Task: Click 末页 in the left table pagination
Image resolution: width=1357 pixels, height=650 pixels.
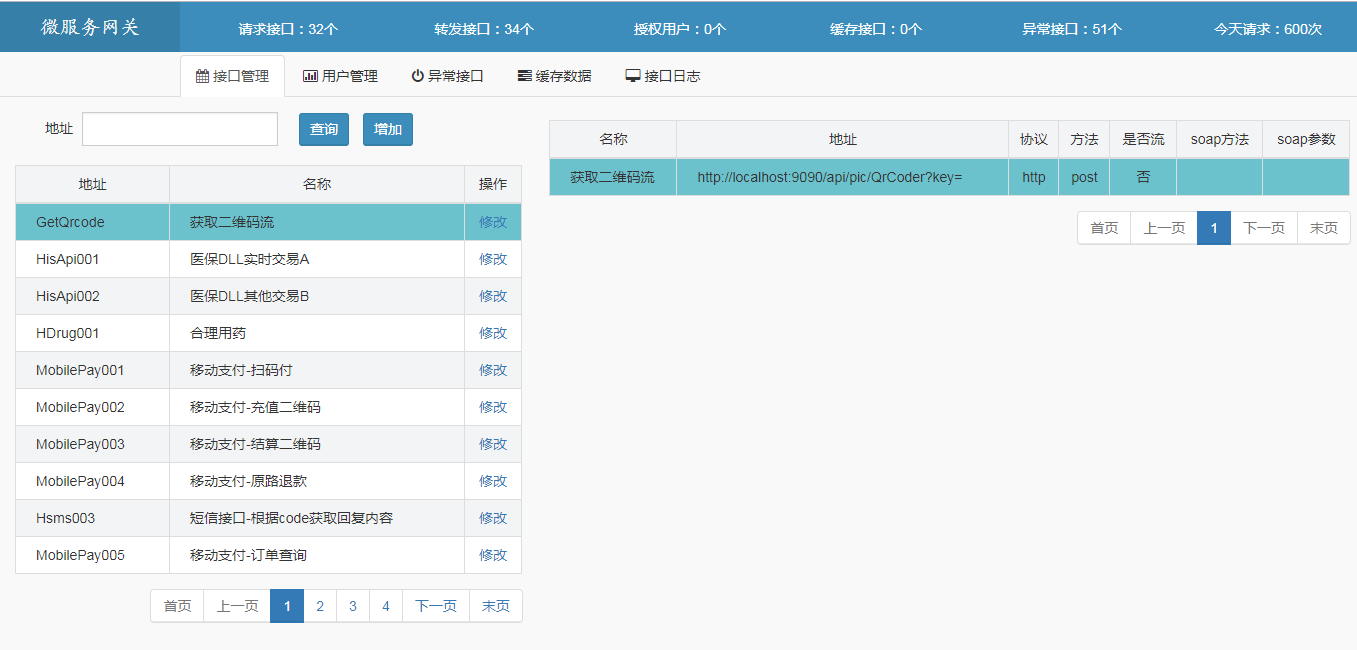Action: 496,606
